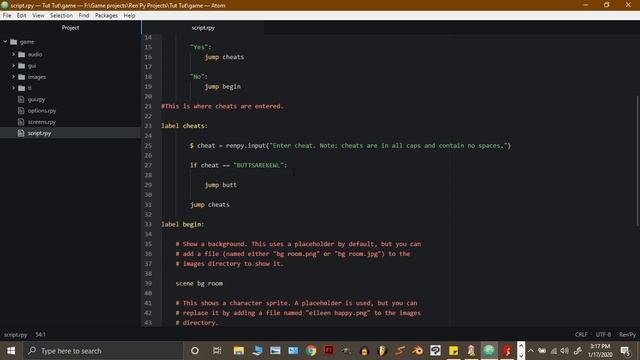This screenshot has height=360, width=640.
Task: Open the Ren'Py launcher taskbar icon
Action: pyautogui.click(x=471, y=351)
